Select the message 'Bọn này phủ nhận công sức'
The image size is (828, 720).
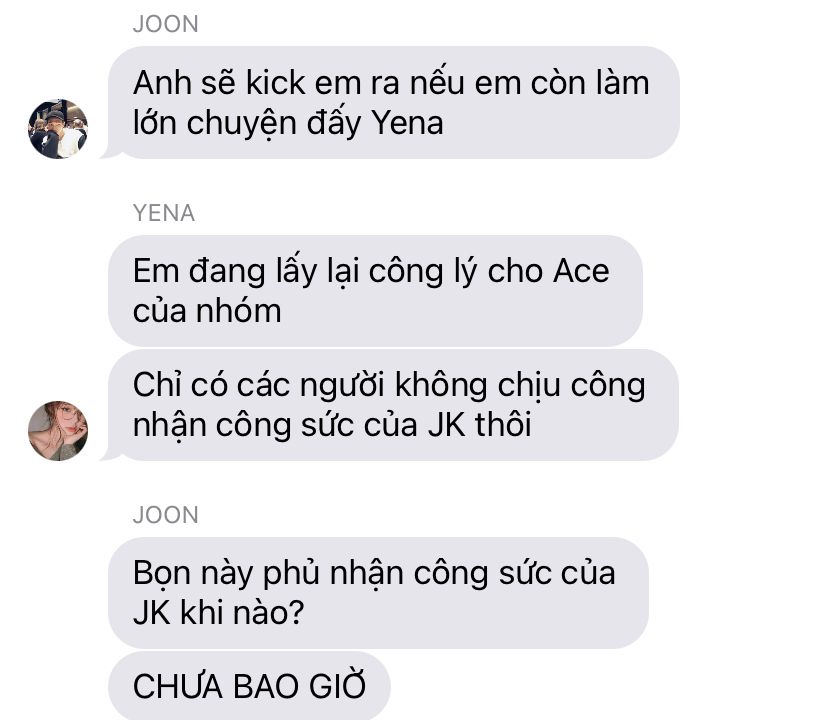(379, 593)
